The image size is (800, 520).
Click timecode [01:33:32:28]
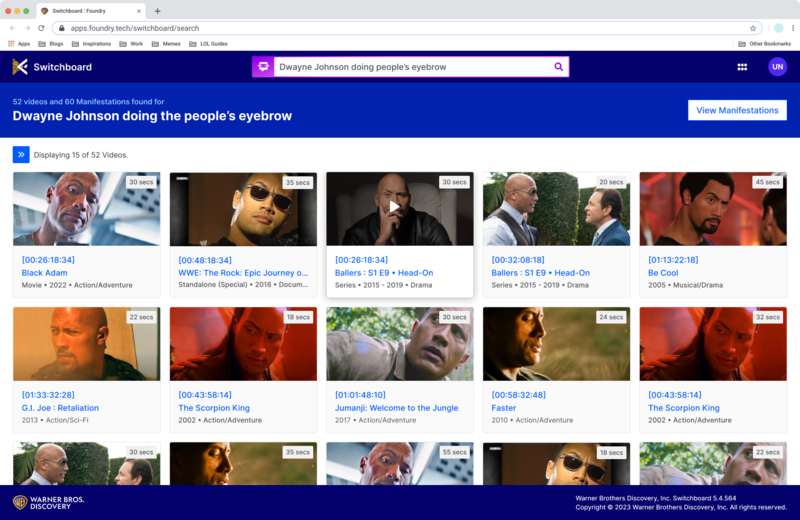click(x=48, y=395)
